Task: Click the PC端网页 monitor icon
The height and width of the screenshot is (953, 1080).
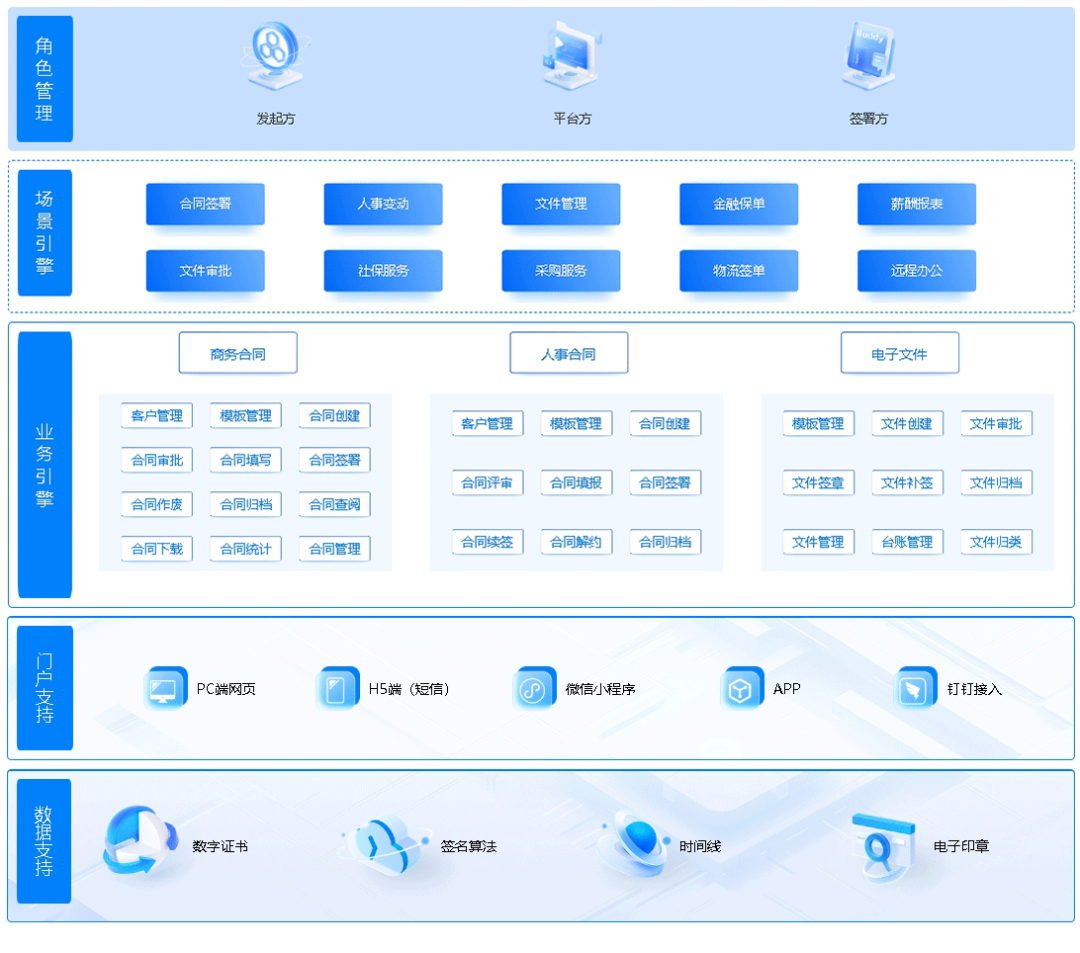Action: point(165,688)
